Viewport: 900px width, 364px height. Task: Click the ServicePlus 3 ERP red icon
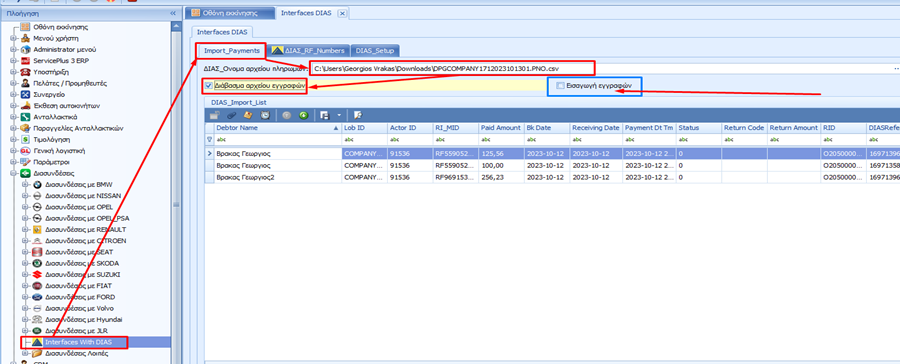[x=25, y=61]
